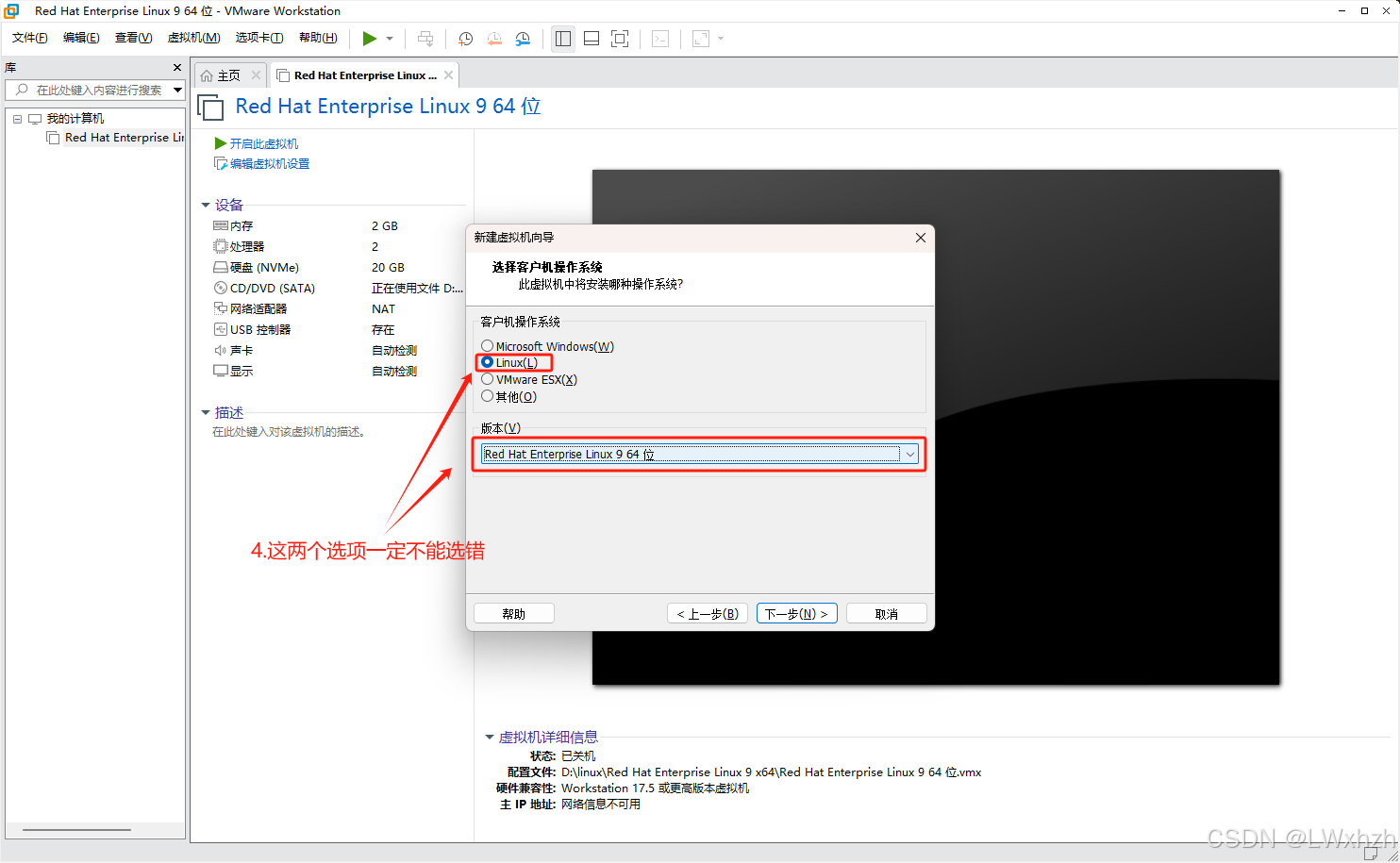Click the VMware Workstation title bar logo
This screenshot has width=1400, height=863.
point(12,11)
